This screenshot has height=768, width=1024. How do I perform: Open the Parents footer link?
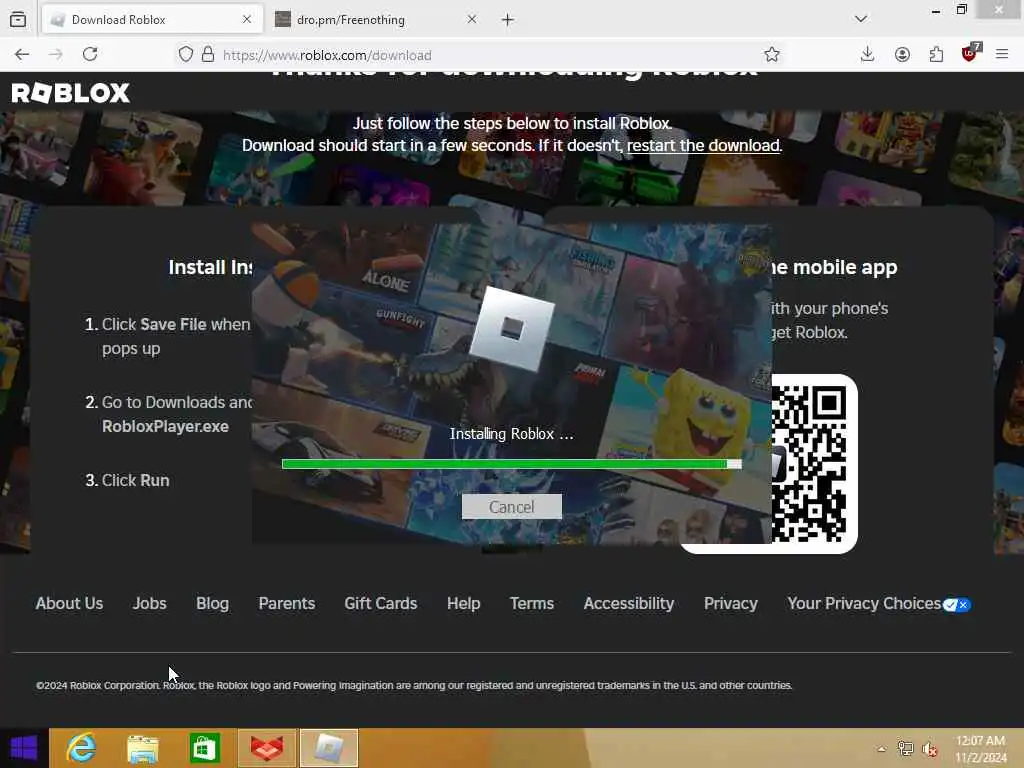[287, 603]
